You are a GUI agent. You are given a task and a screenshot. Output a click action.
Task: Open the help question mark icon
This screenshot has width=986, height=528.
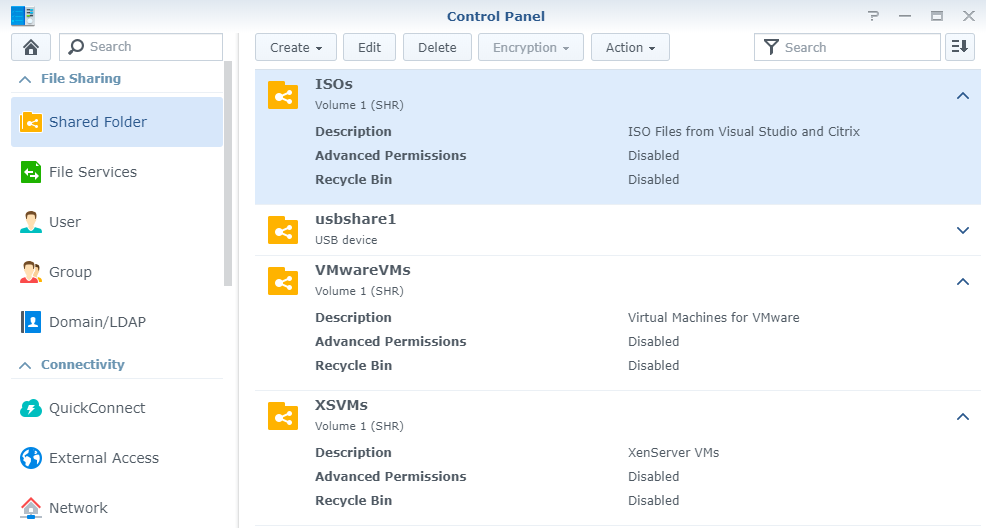click(874, 16)
